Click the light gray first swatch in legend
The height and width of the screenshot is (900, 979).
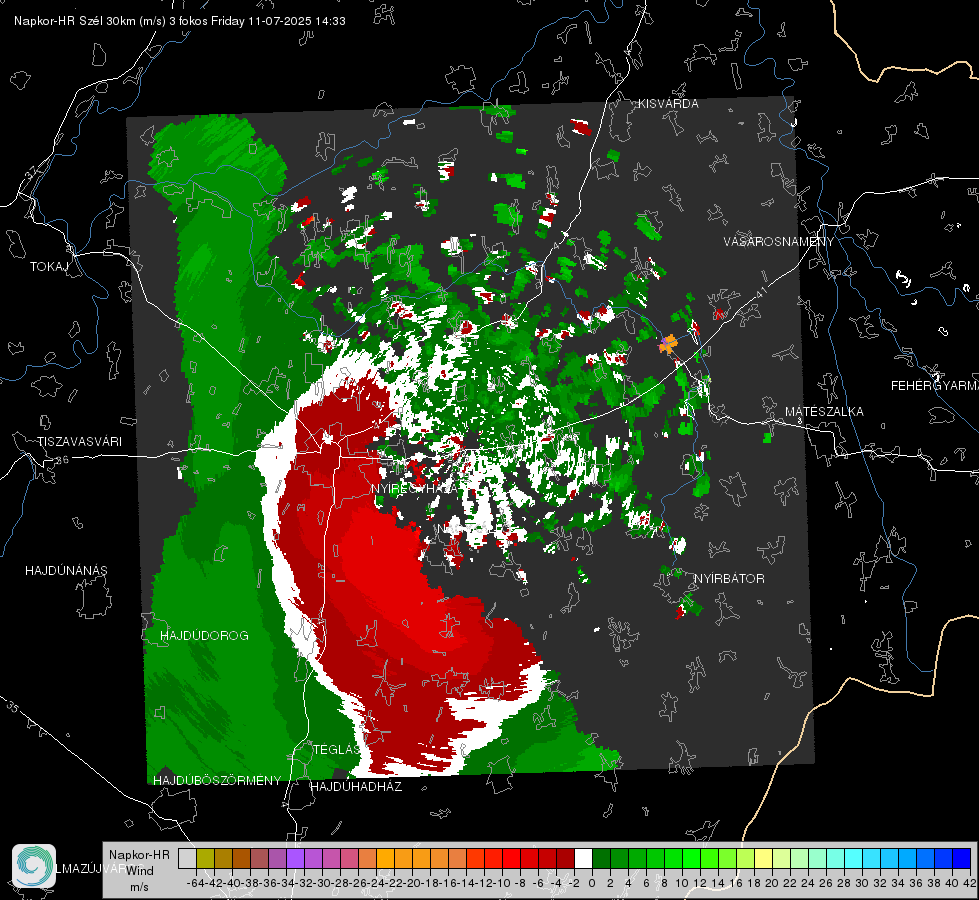[187, 858]
